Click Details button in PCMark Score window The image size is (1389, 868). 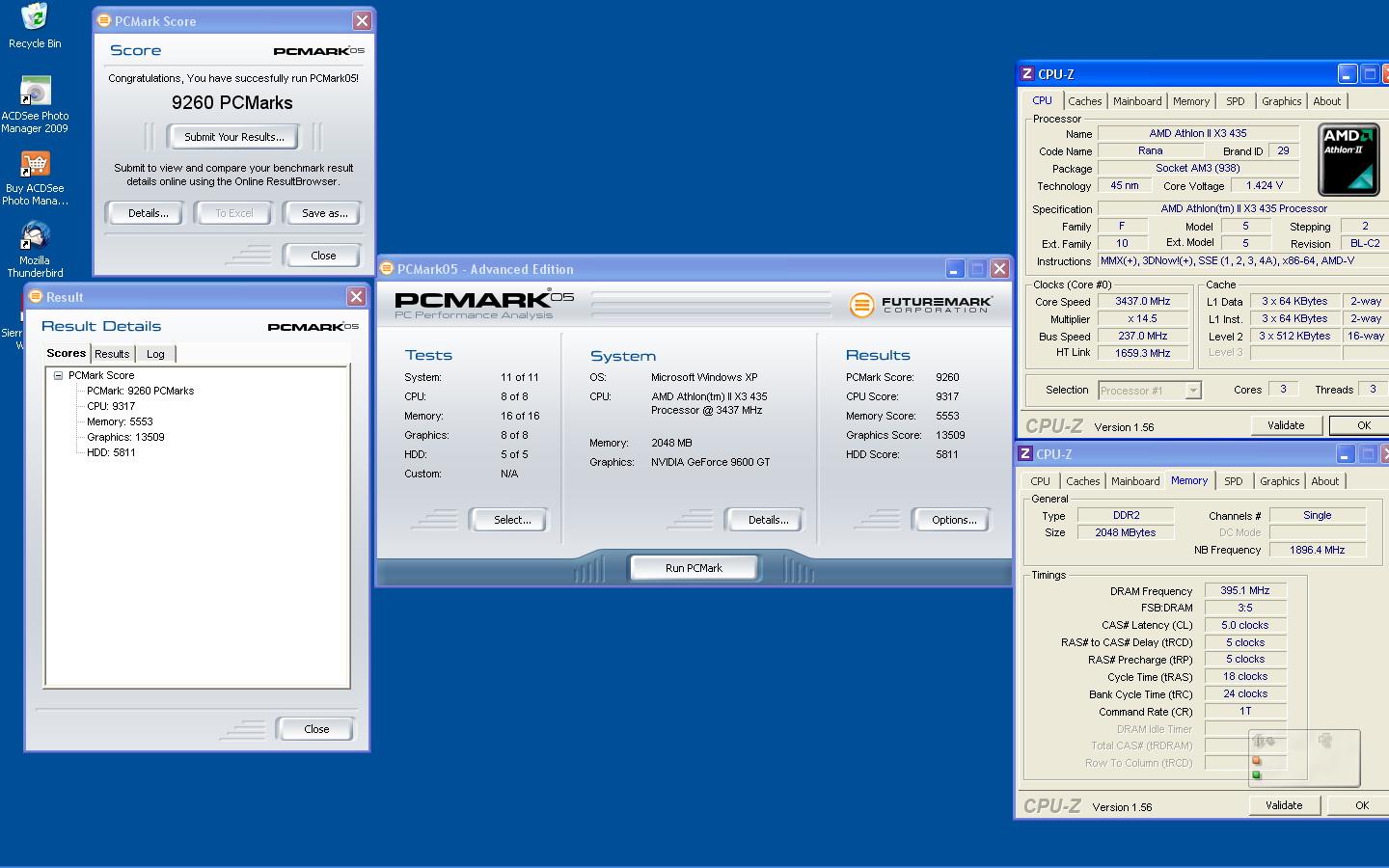tap(149, 213)
